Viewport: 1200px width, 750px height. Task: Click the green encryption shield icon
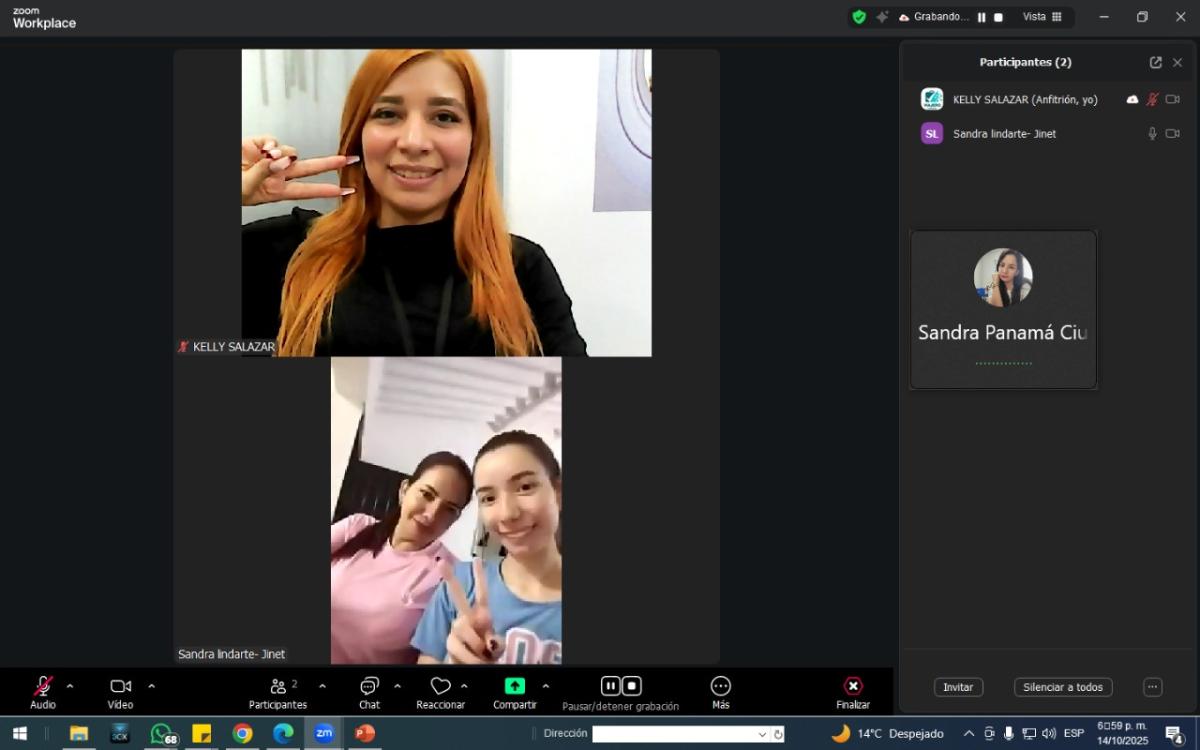coord(858,17)
